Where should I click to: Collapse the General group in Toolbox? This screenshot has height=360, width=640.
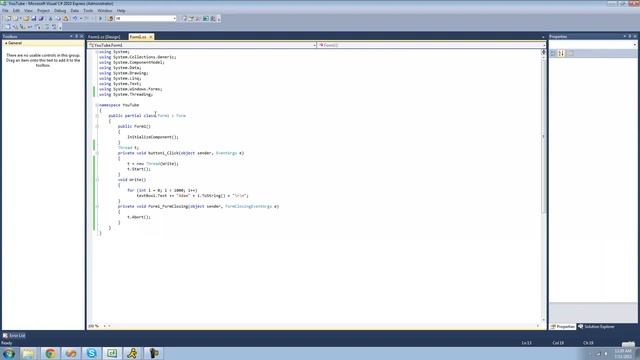6,43
